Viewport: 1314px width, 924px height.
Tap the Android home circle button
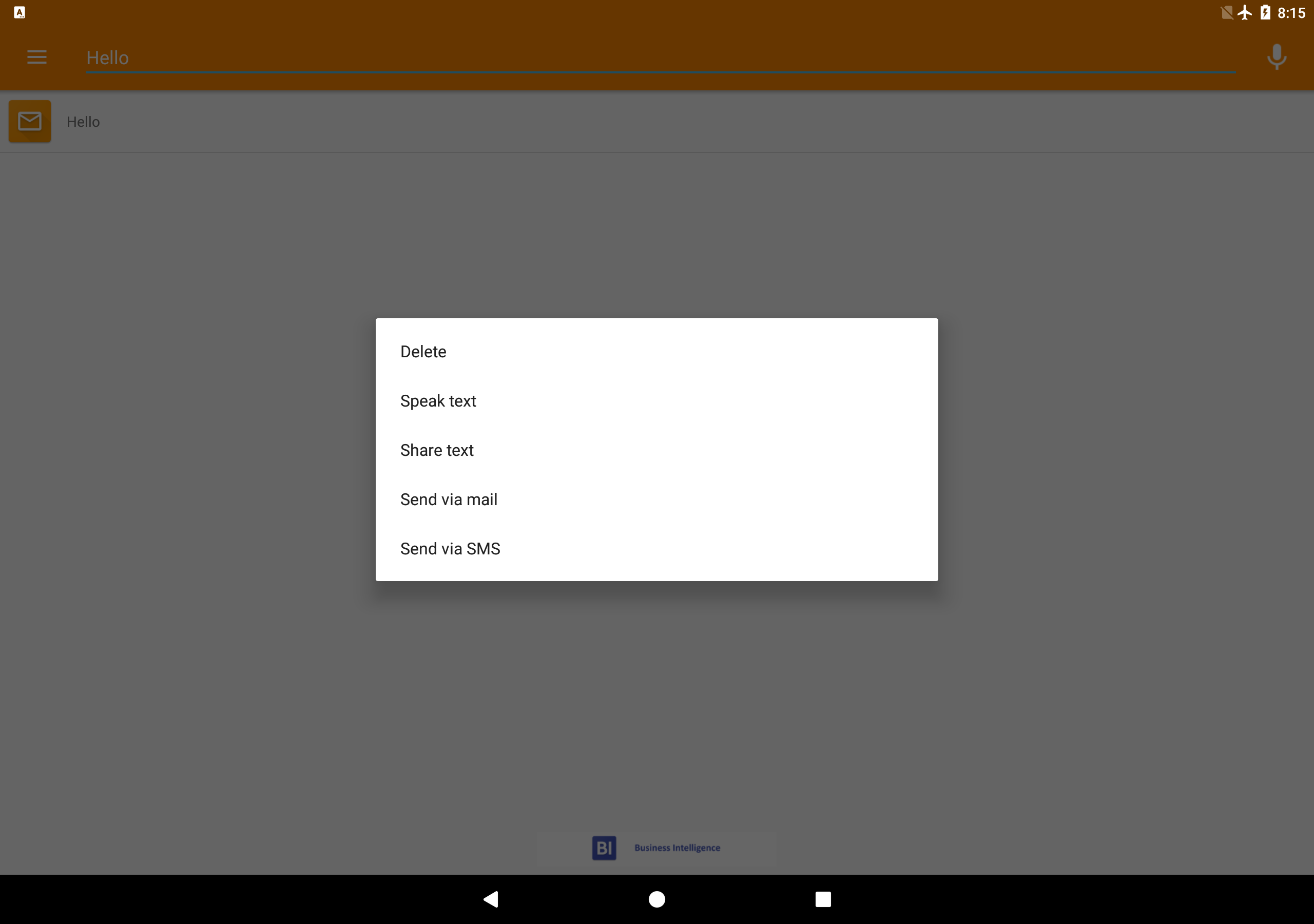point(657,899)
